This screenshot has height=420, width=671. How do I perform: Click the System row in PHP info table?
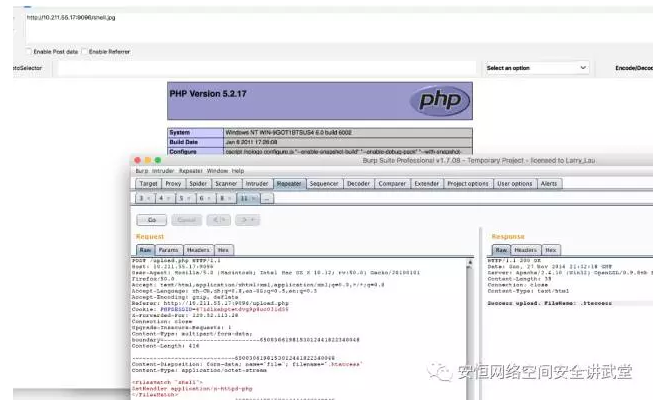(320, 132)
